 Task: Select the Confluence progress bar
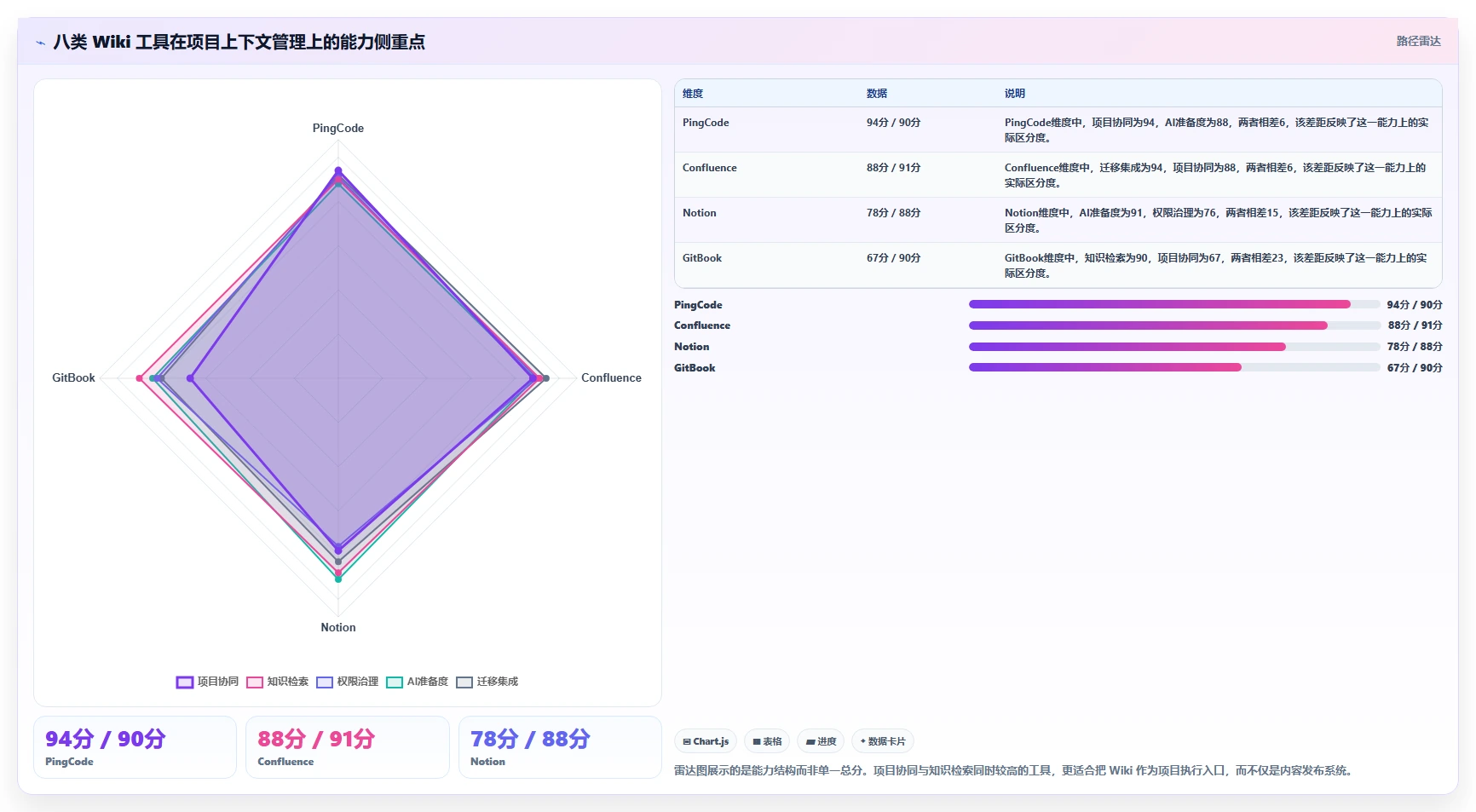(x=1174, y=325)
